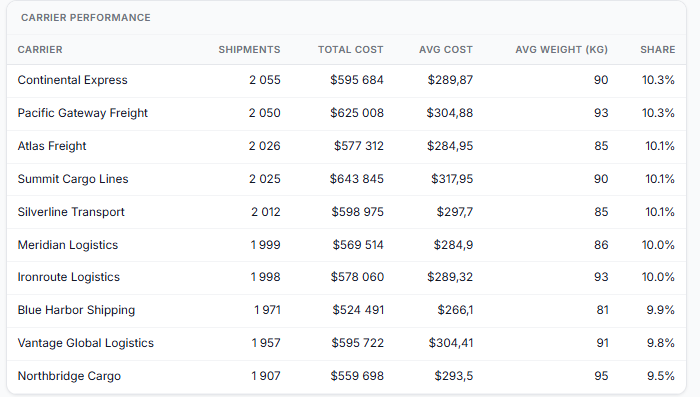Click the $598 975 total cost cell

358,212
